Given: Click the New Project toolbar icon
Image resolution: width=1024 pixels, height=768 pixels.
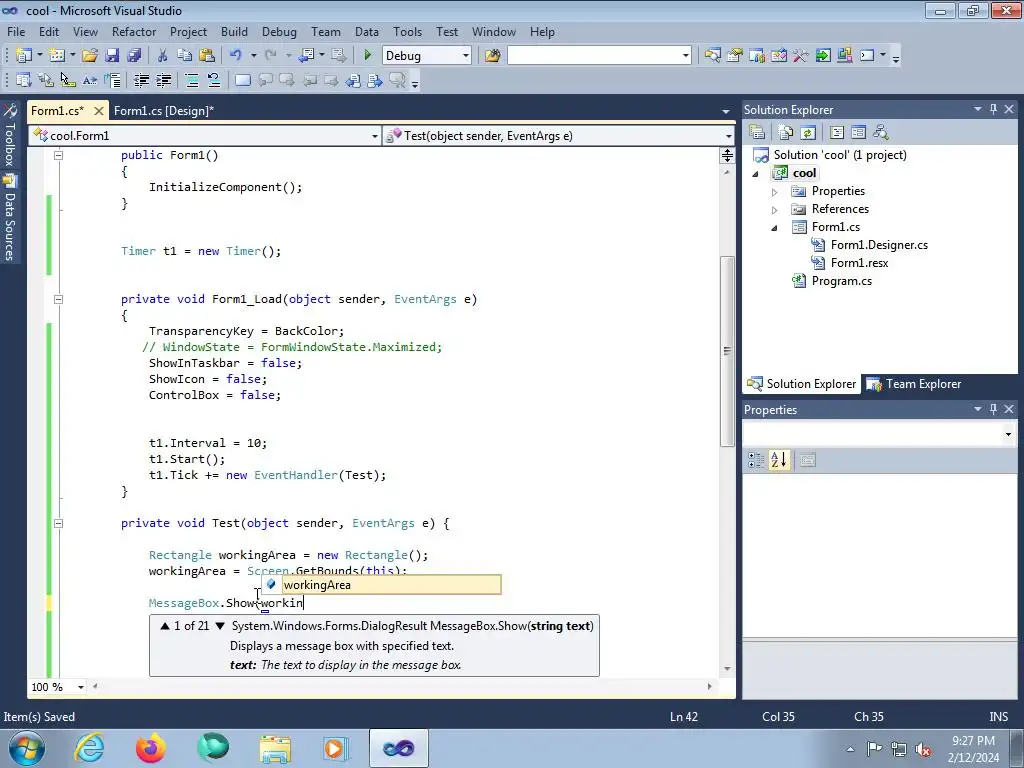Looking at the screenshot, I should click(x=24, y=56).
